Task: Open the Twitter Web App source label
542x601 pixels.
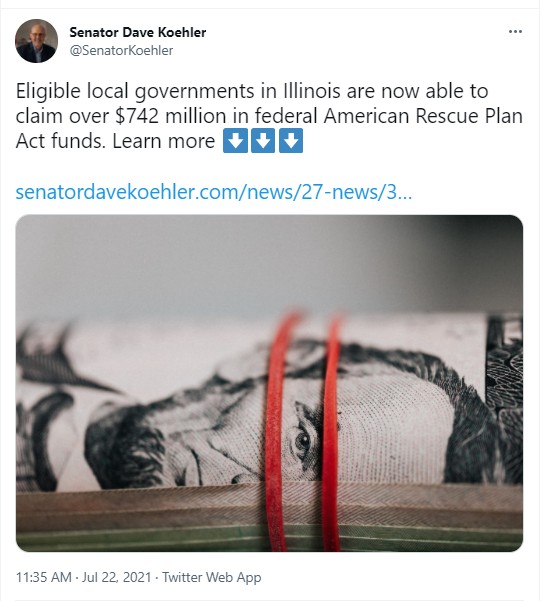Action: (212, 577)
